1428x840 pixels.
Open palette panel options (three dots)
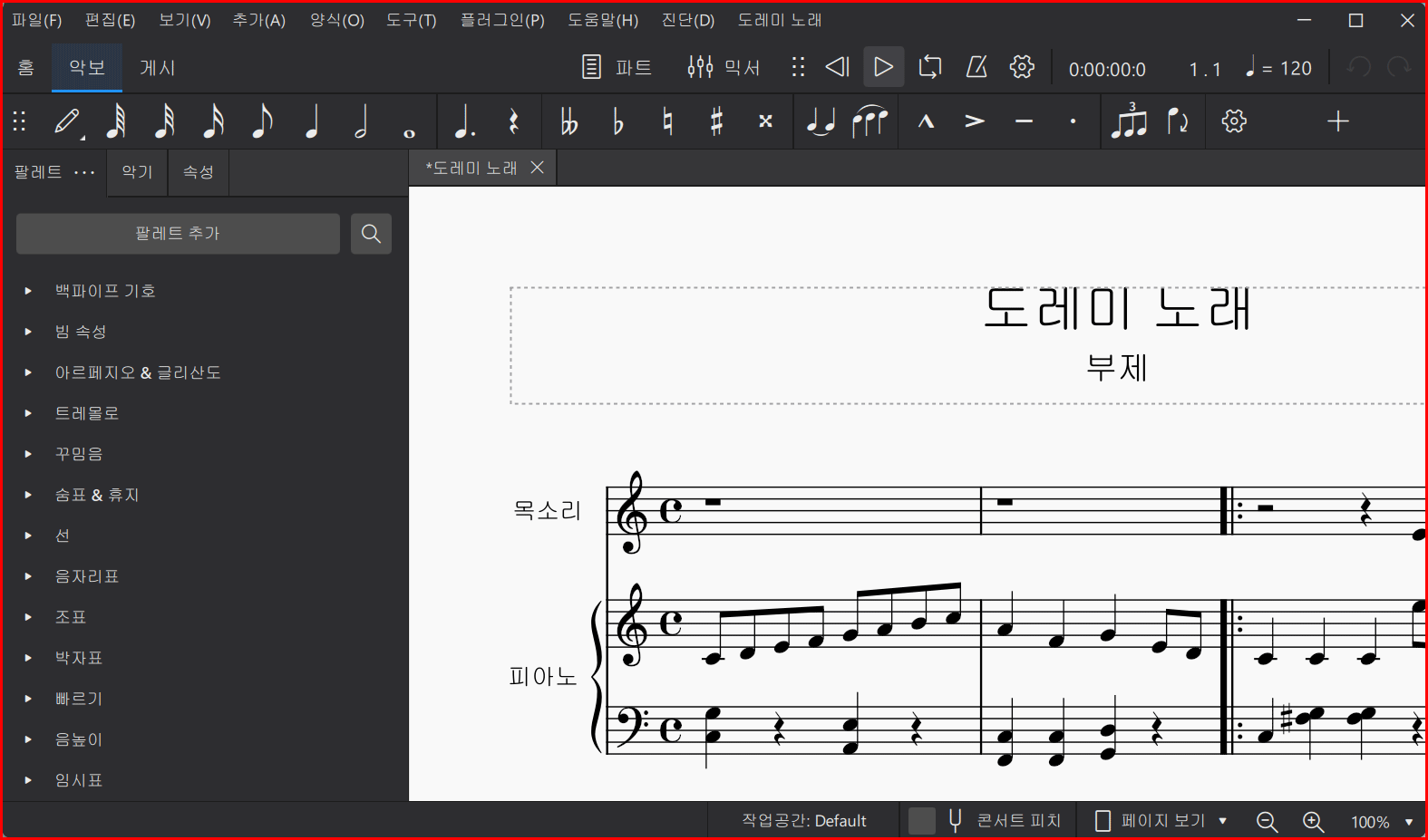[84, 172]
